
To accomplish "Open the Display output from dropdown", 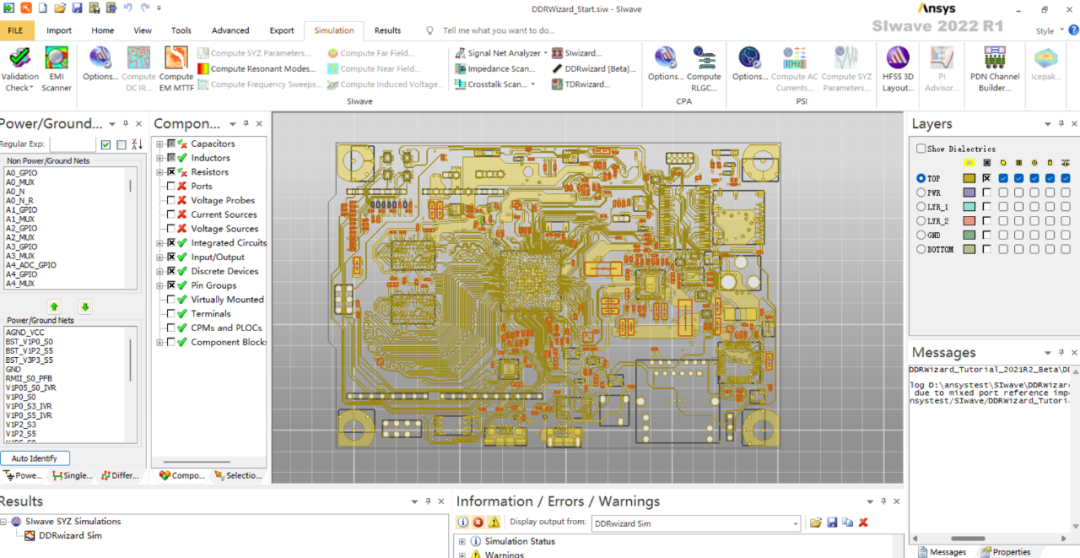I will pyautogui.click(x=696, y=524).
